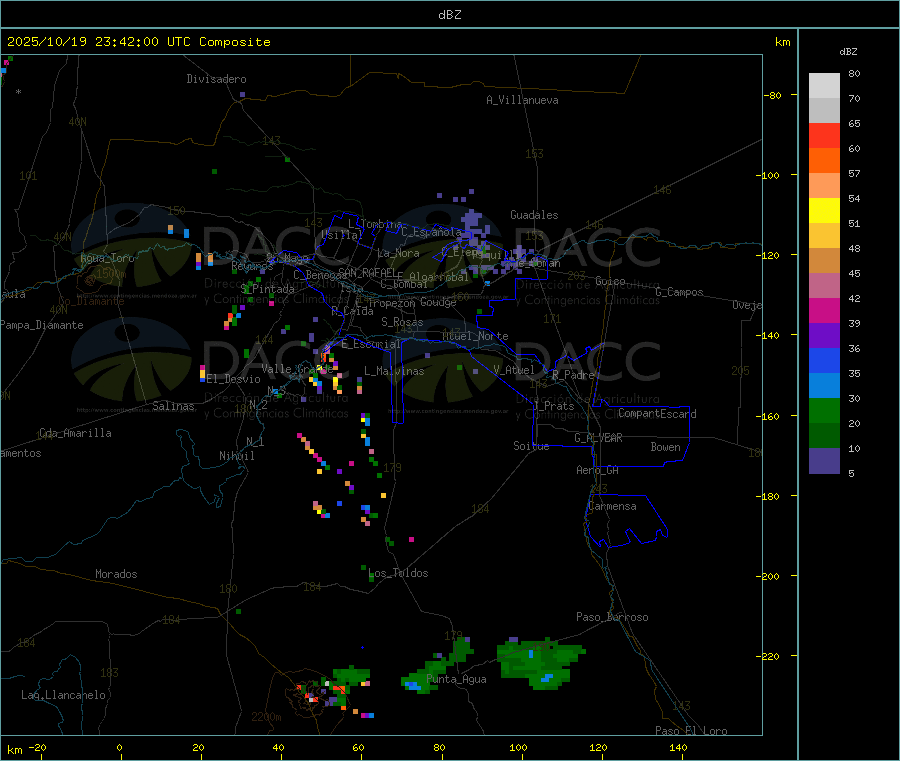Click the G_Campos label

tap(679, 292)
